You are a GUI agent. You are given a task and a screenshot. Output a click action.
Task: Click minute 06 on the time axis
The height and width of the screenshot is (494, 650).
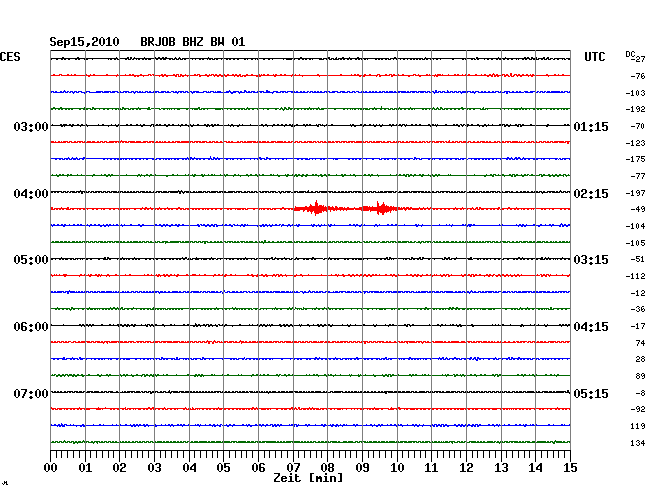258,468
